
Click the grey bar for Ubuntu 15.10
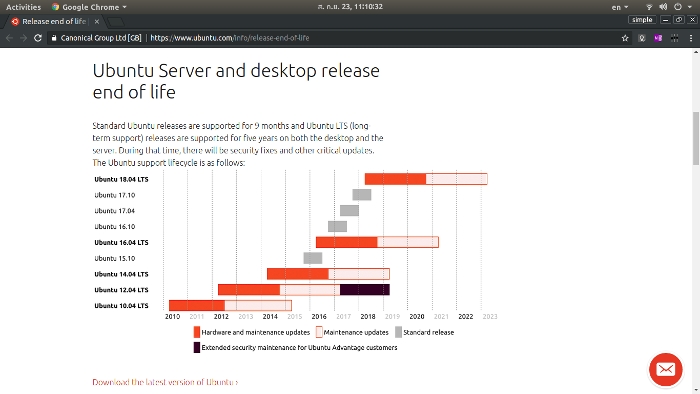pyautogui.click(x=312, y=258)
